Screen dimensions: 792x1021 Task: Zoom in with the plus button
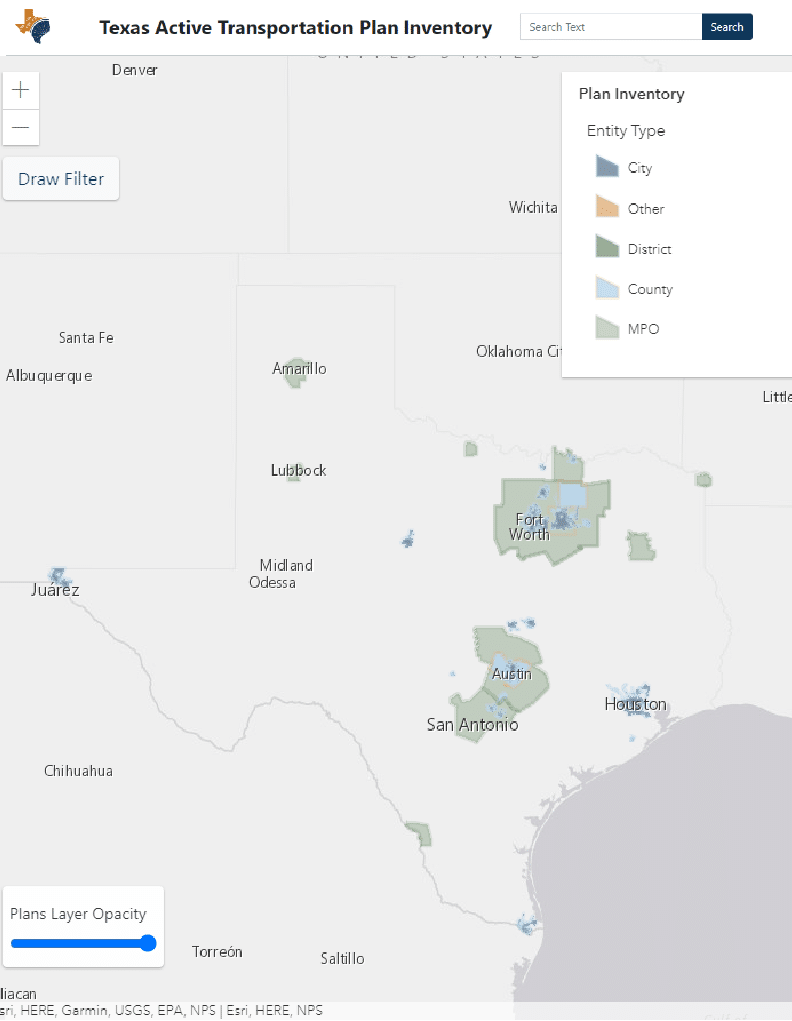(21, 90)
